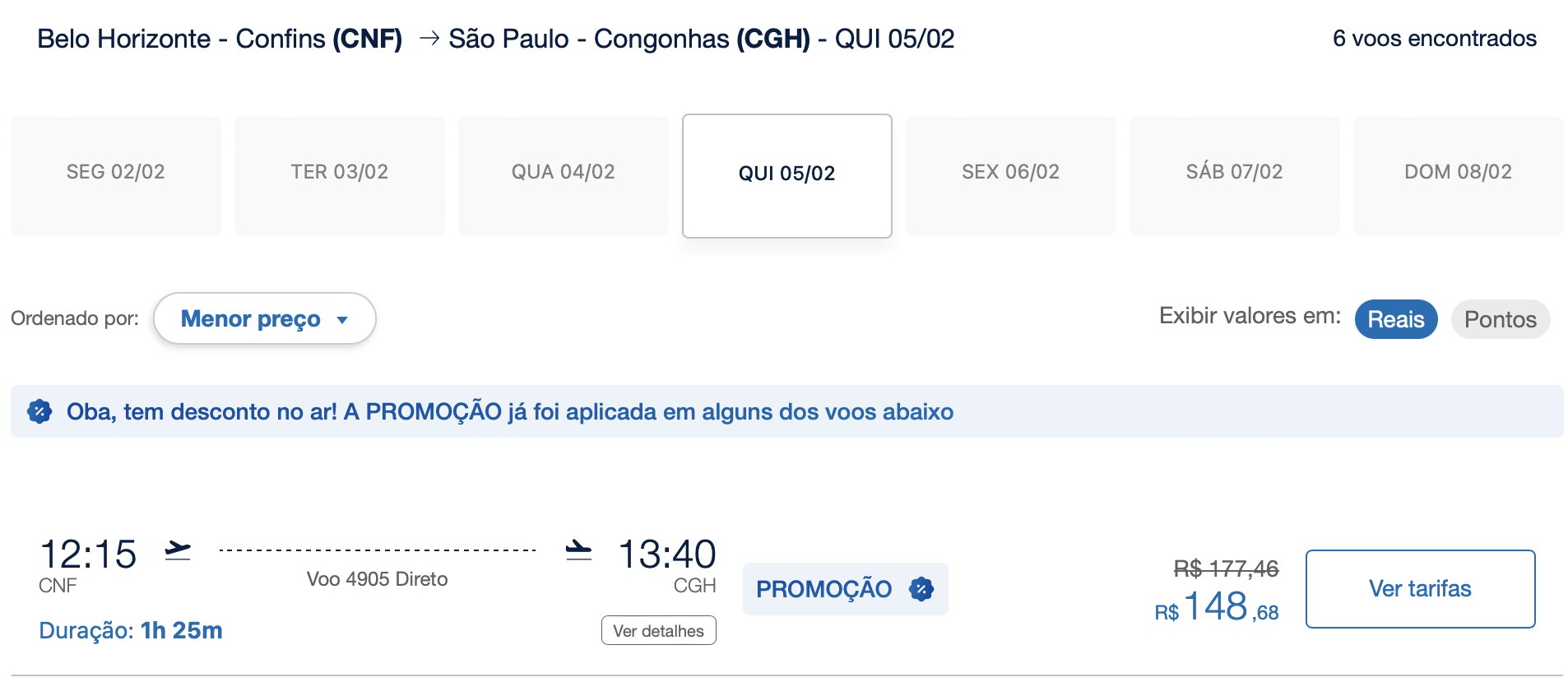The height and width of the screenshot is (696, 1568).
Task: Open the Menor preço sort dropdown
Action: 264,318
